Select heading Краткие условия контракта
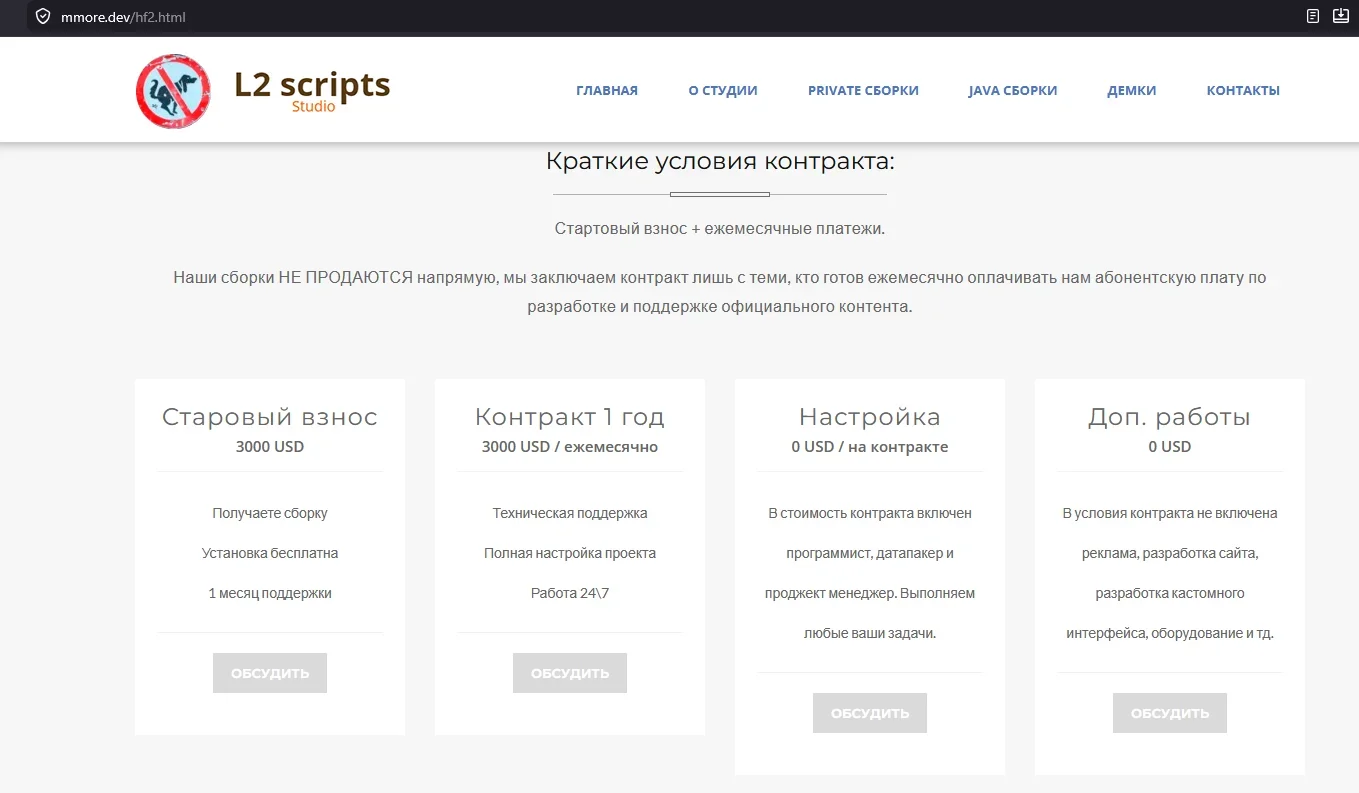Viewport: 1359px width, 793px height. (x=720, y=161)
